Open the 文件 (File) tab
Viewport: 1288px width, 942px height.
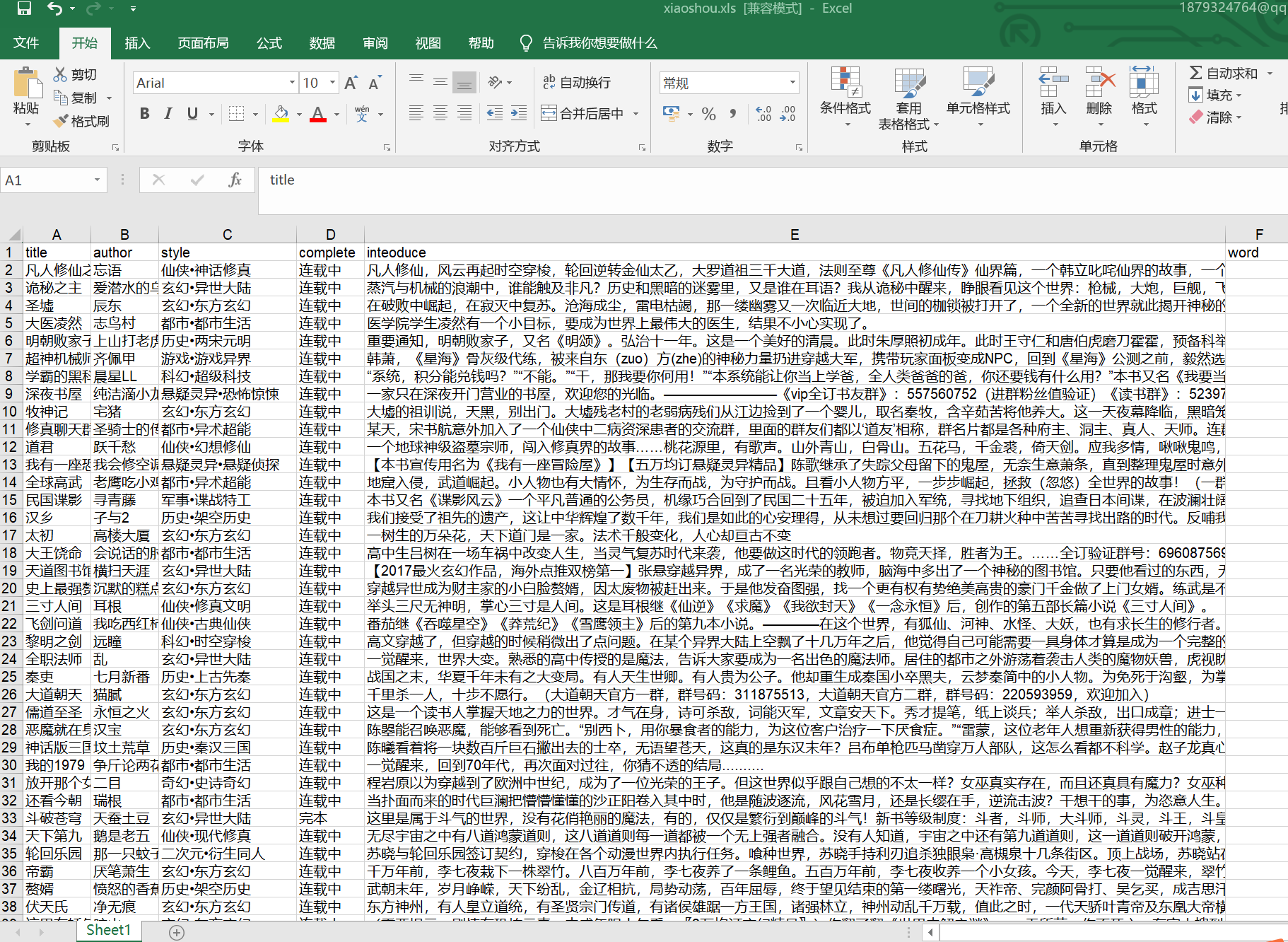coord(26,43)
